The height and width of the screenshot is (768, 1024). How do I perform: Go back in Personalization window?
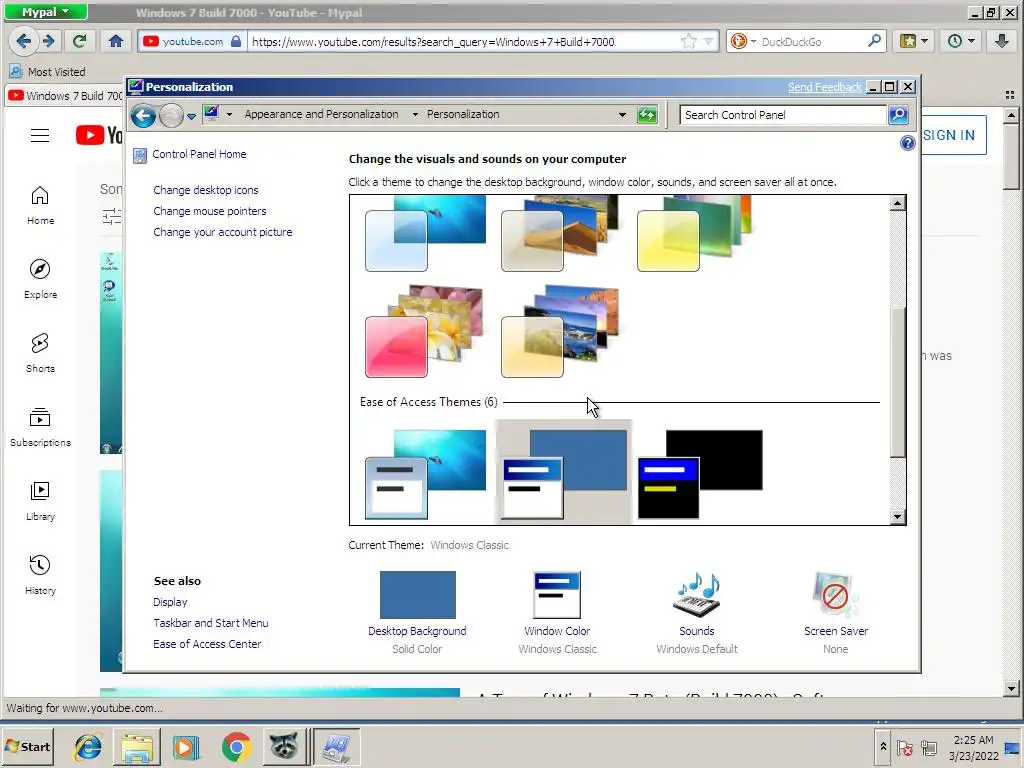[x=143, y=116]
